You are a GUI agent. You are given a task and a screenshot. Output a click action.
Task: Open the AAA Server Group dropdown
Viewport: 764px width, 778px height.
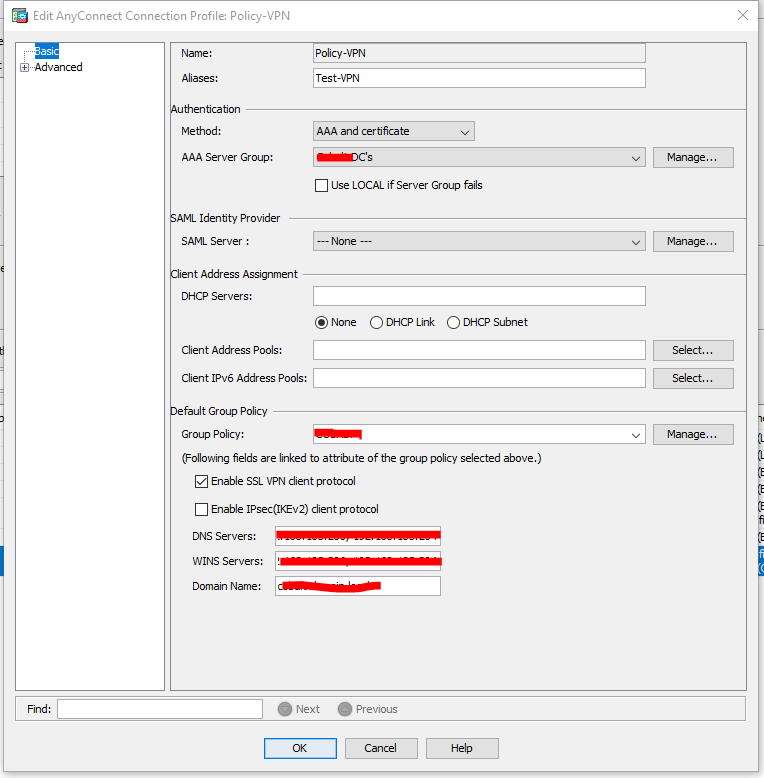(x=479, y=157)
